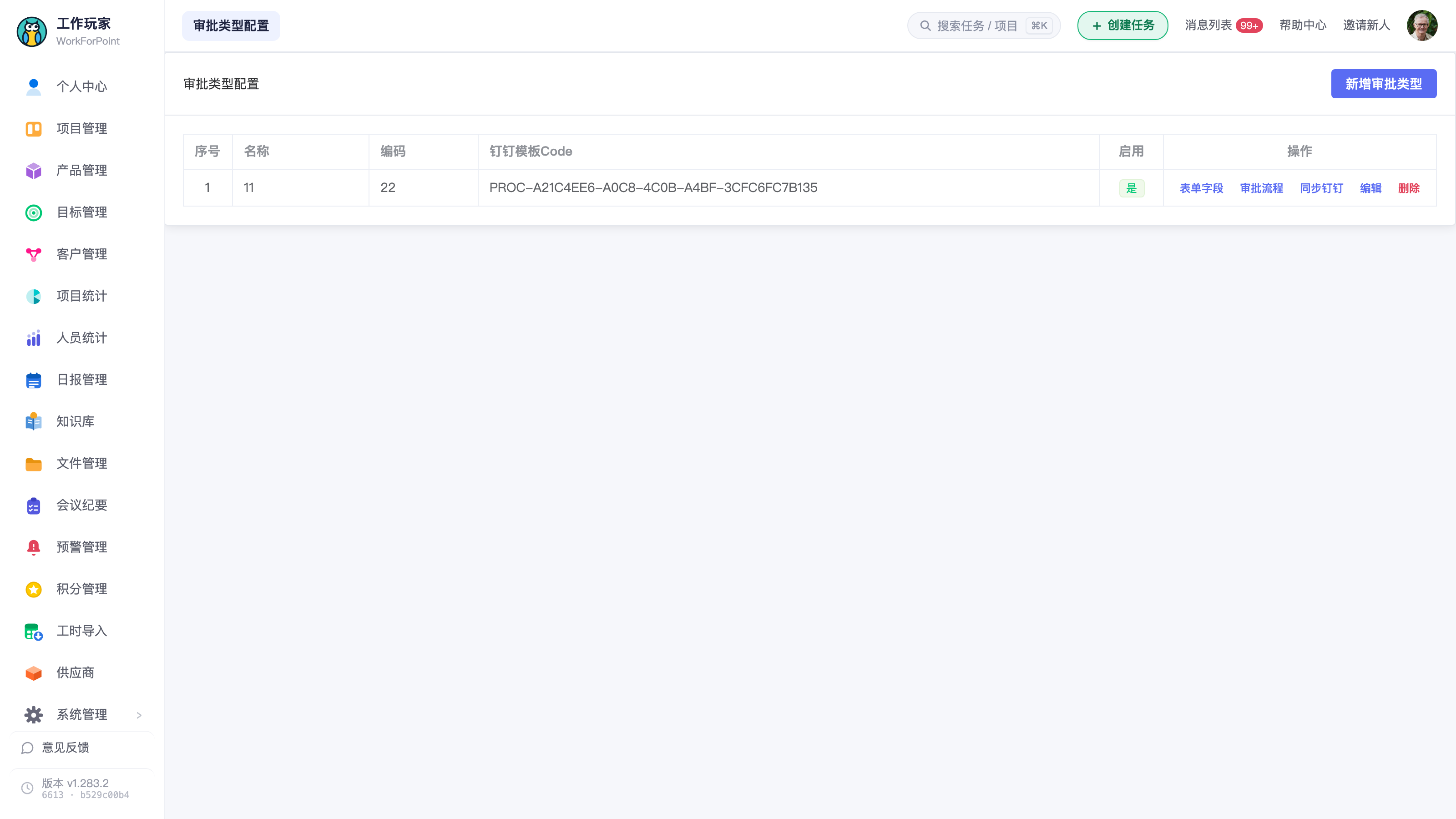Click the 人员统计 bar chart icon
This screenshot has height=819, width=1456.
click(33, 338)
